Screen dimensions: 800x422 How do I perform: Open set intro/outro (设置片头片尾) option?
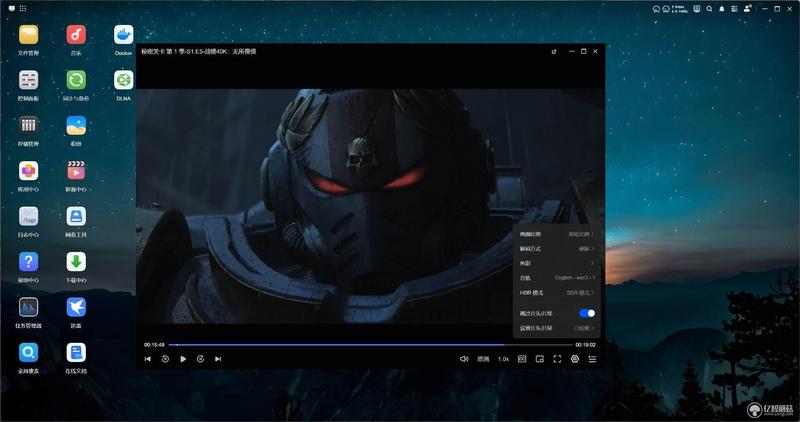(557, 328)
